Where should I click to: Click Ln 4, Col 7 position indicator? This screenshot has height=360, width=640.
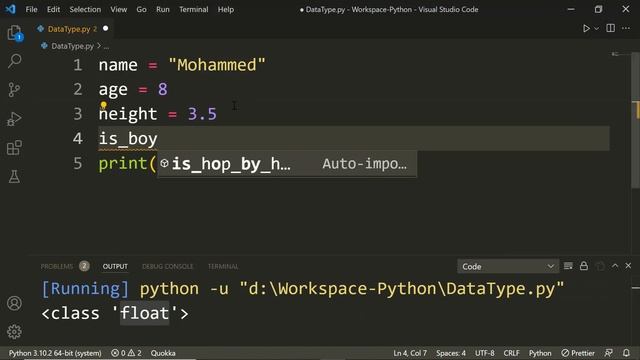coord(410,353)
